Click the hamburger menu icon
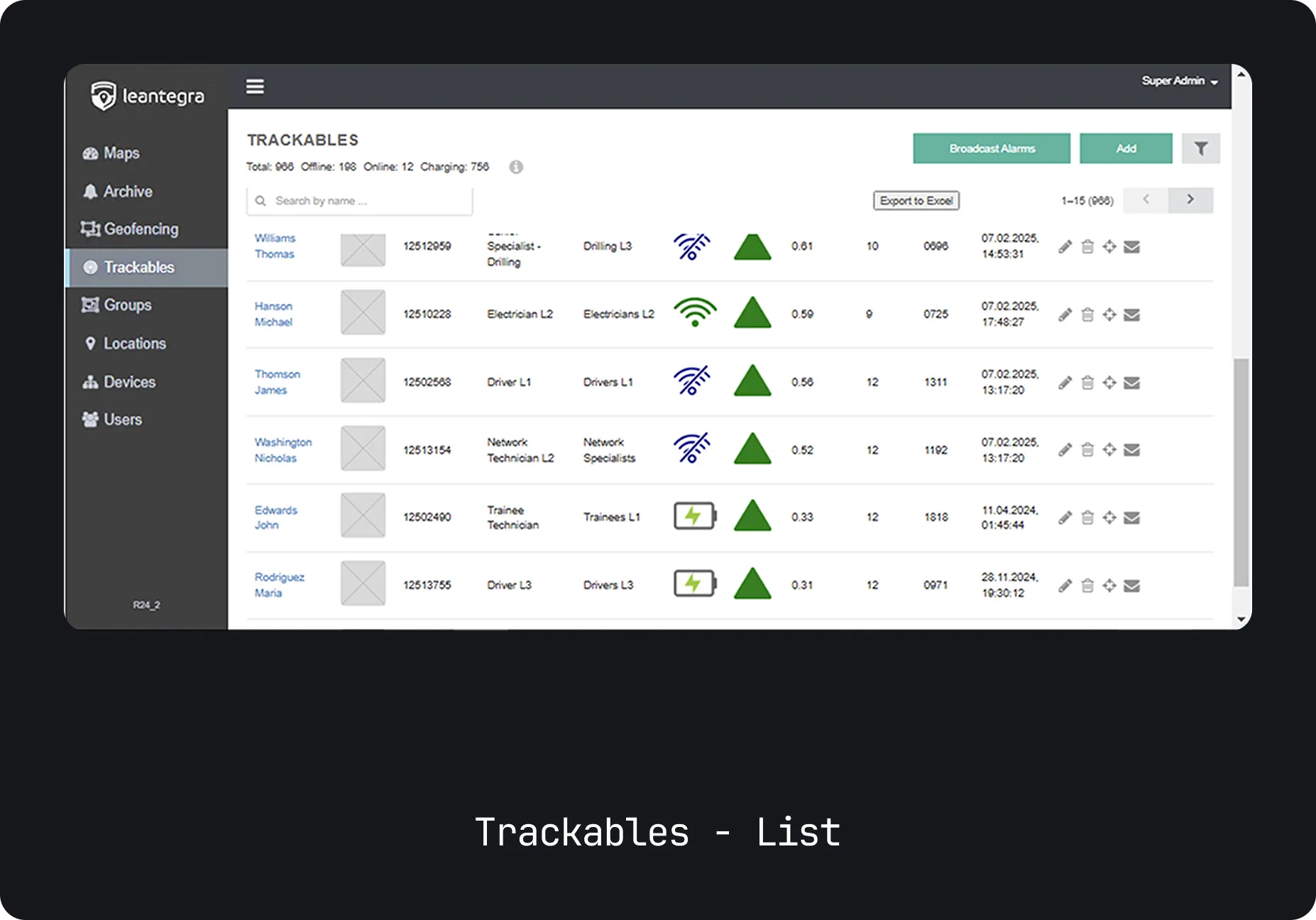This screenshot has width=1316, height=920. [x=255, y=87]
